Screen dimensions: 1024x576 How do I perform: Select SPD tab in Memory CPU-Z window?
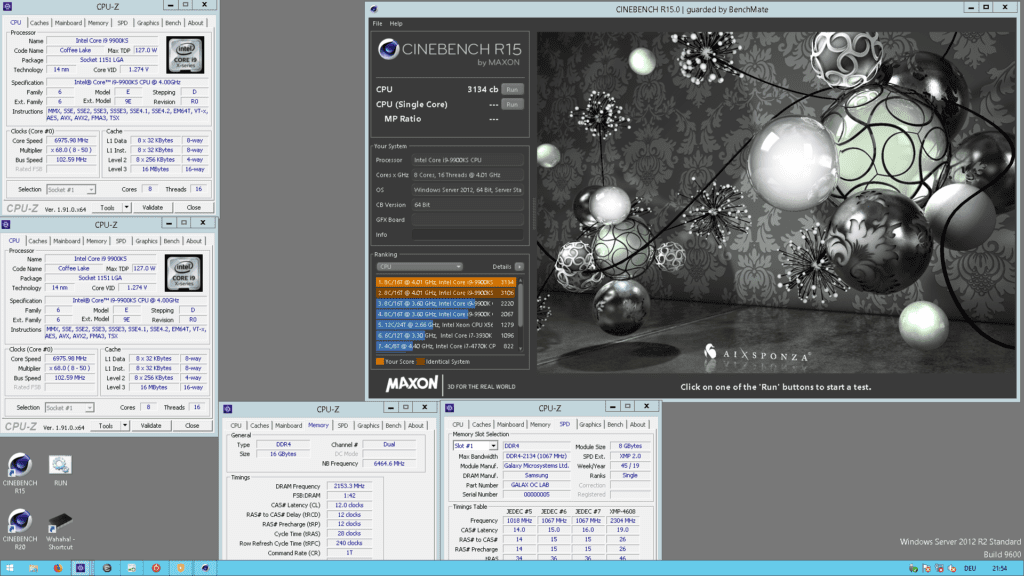tap(342, 426)
